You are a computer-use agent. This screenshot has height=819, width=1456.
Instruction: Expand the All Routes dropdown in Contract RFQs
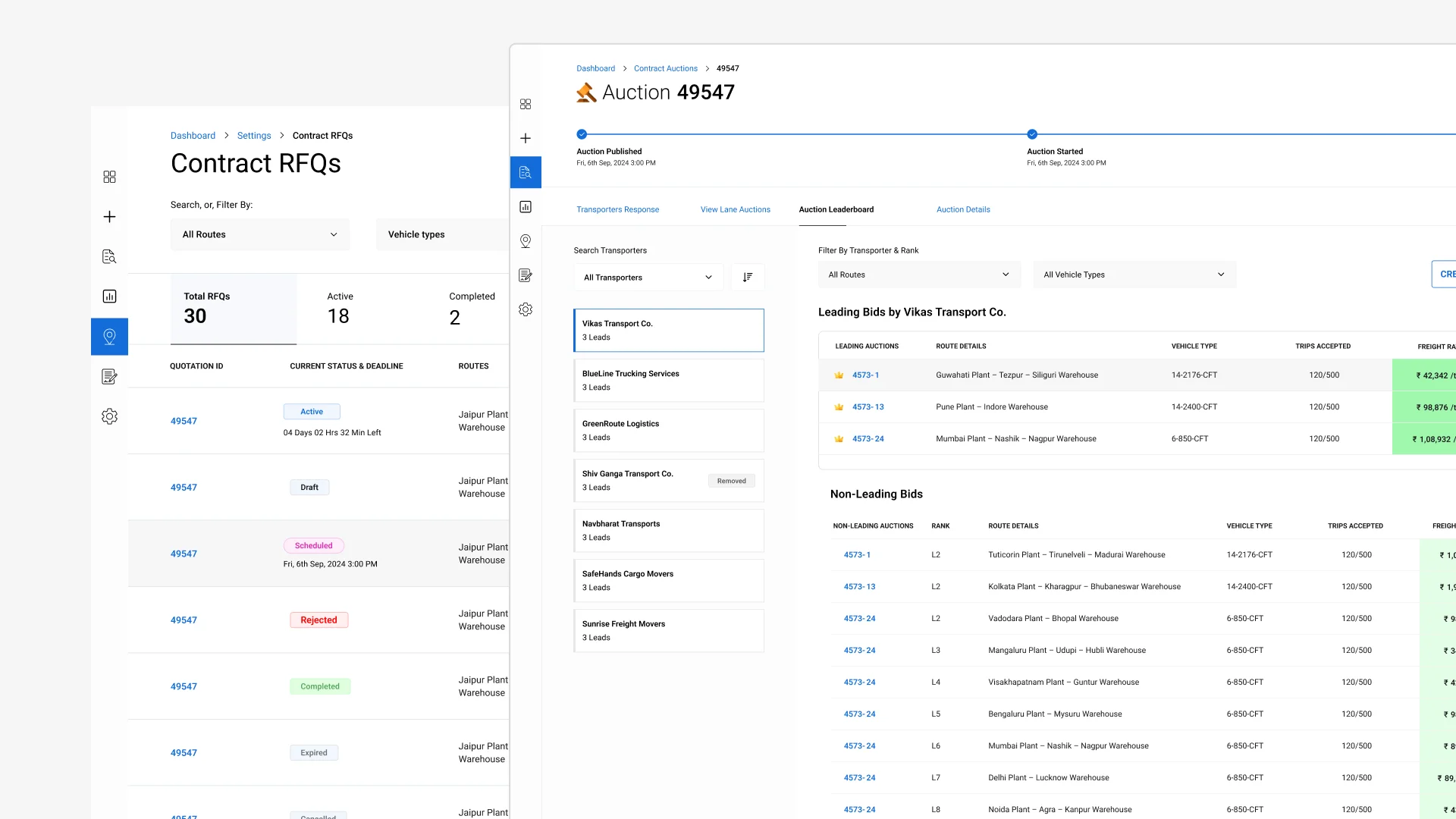click(x=260, y=234)
